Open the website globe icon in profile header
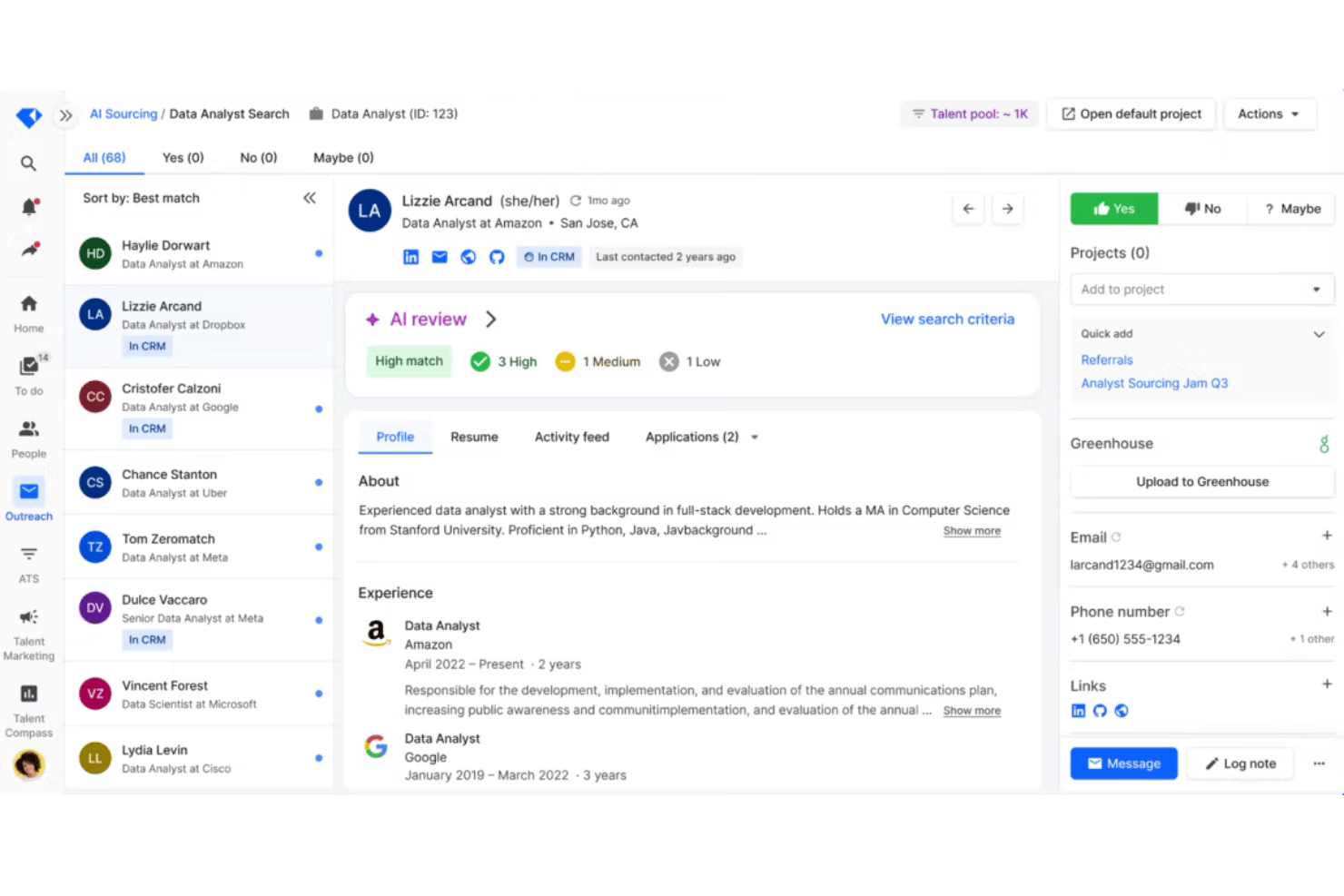1344x896 pixels. point(469,257)
